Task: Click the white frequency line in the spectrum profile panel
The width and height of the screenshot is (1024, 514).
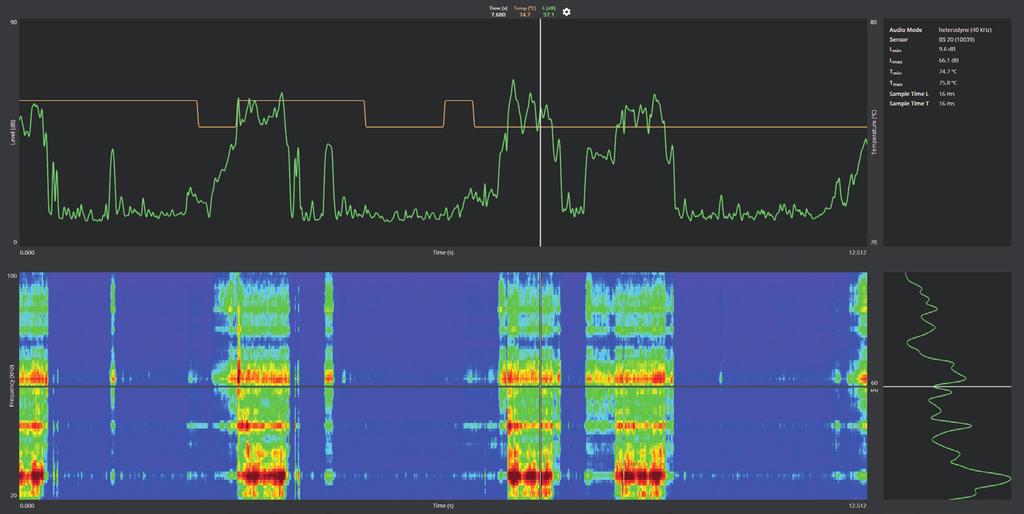Action: click(947, 387)
